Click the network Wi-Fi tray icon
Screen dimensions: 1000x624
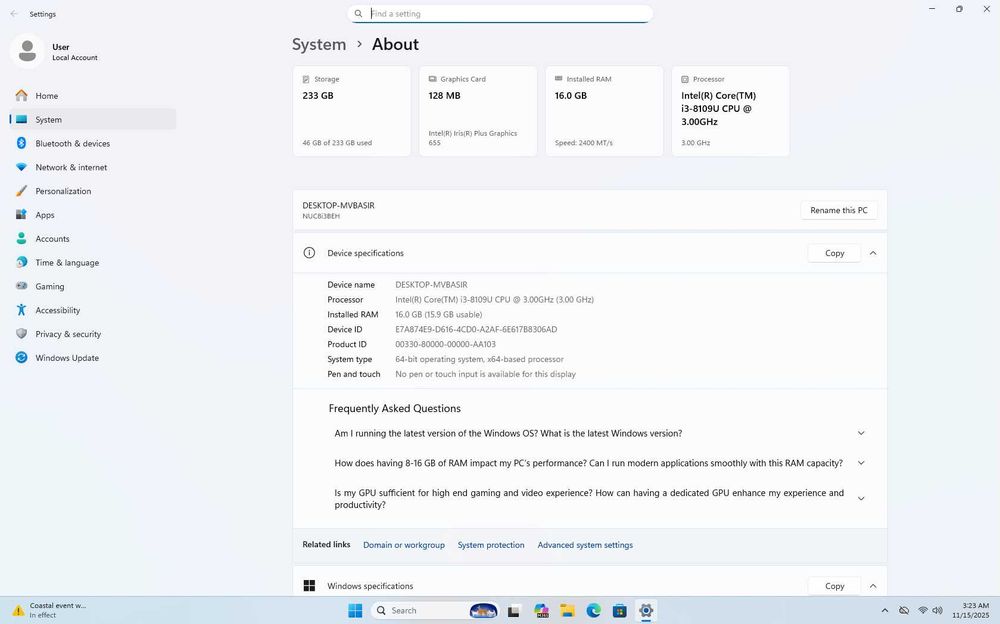922,611
